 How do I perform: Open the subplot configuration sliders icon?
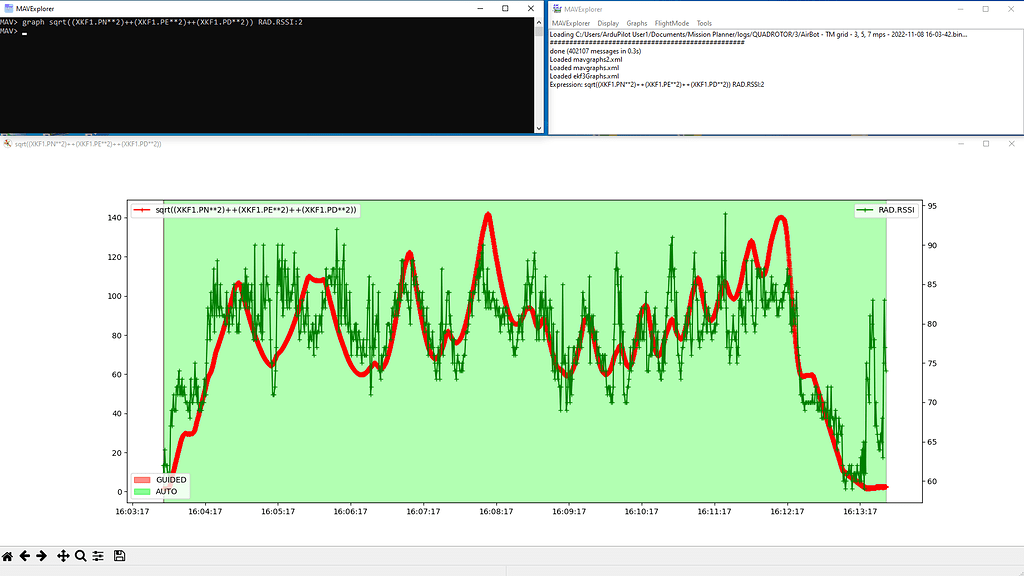(x=98, y=556)
